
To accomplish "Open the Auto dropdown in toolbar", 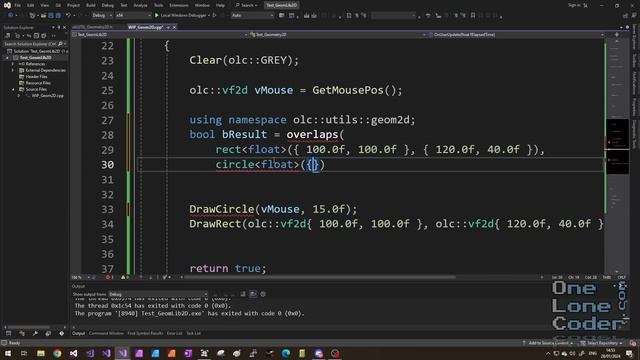I will [252, 16].
